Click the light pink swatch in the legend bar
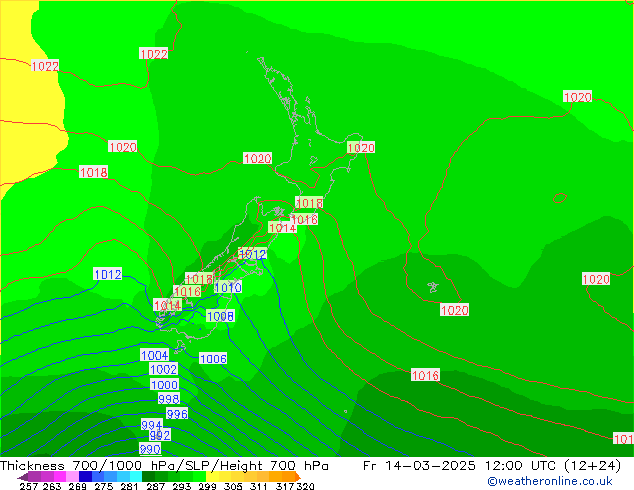Screen dimensions: 634x490 (73, 476)
